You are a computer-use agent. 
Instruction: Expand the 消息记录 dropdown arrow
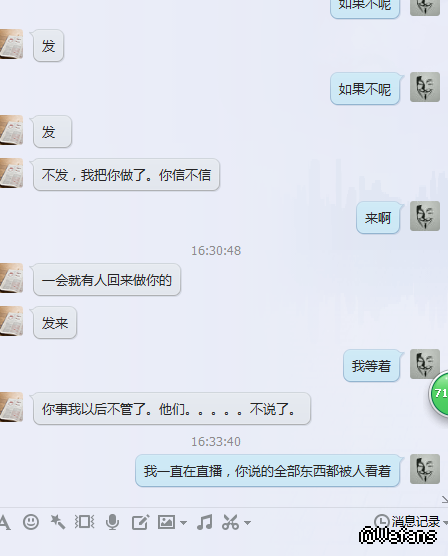[x=445, y=522]
